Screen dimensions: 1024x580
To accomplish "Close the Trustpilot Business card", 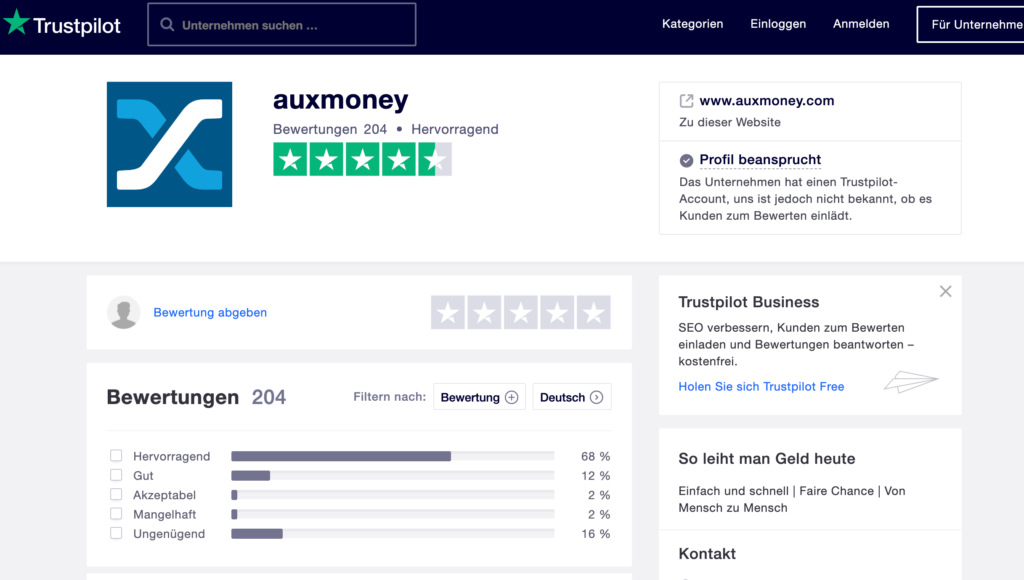I will click(946, 291).
